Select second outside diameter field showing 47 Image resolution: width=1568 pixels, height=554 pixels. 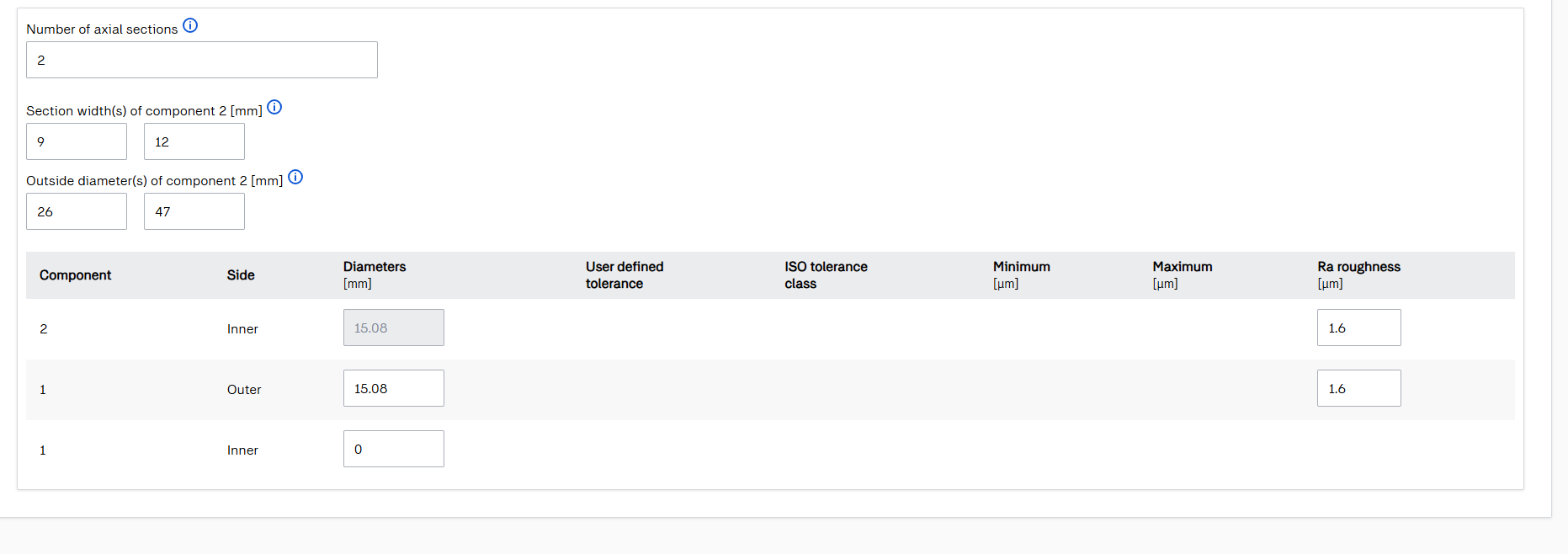[x=194, y=211]
